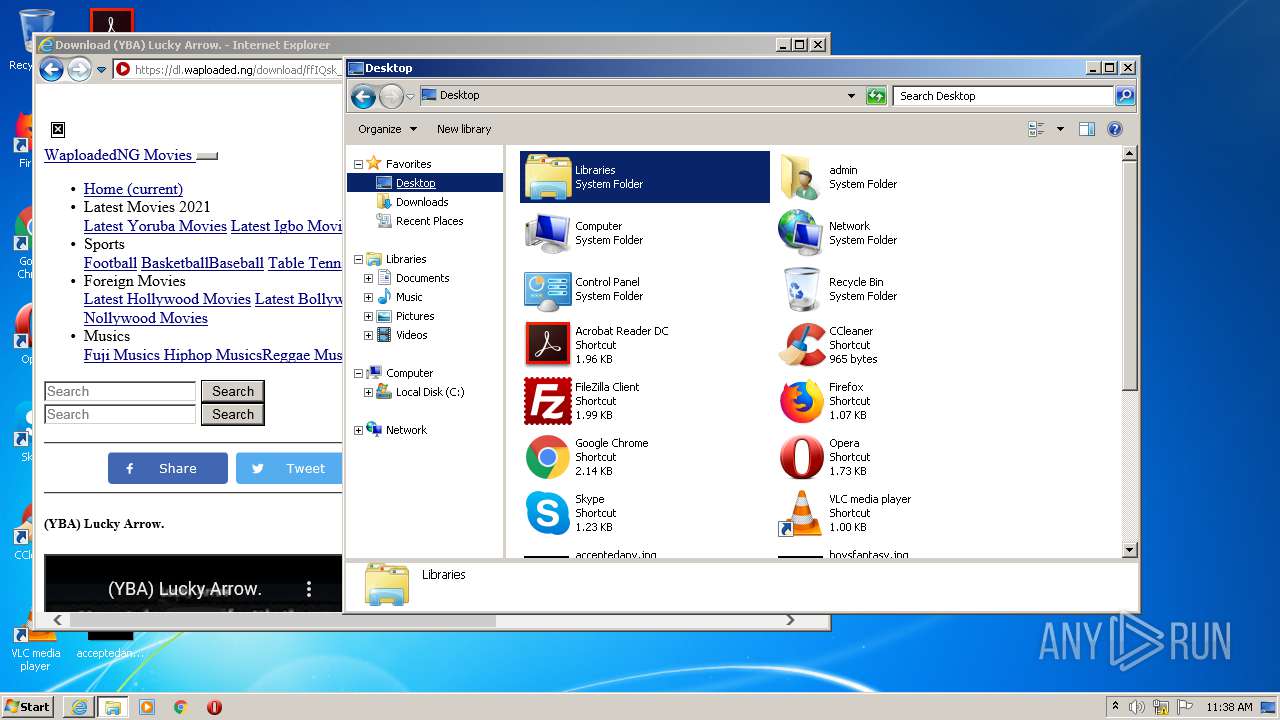The height and width of the screenshot is (720, 1280).
Task: Open the Acrobat Reader DC shortcut icon
Action: (x=547, y=345)
